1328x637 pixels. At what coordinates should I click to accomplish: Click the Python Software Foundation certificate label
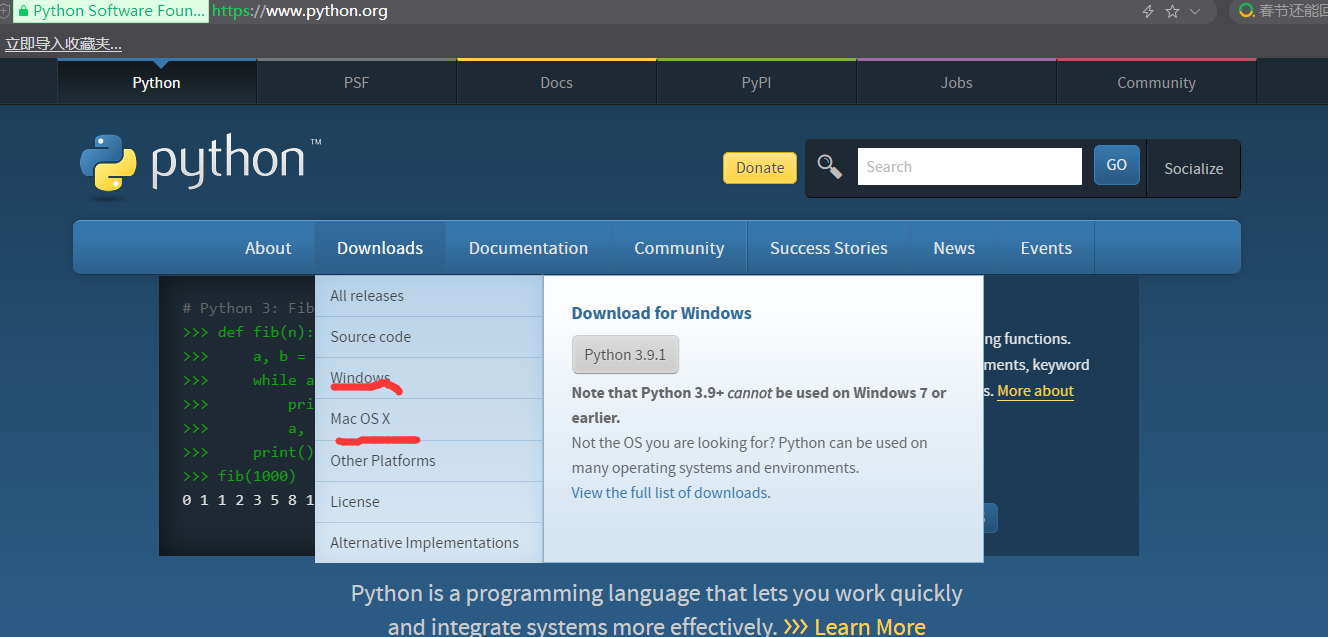(x=112, y=12)
